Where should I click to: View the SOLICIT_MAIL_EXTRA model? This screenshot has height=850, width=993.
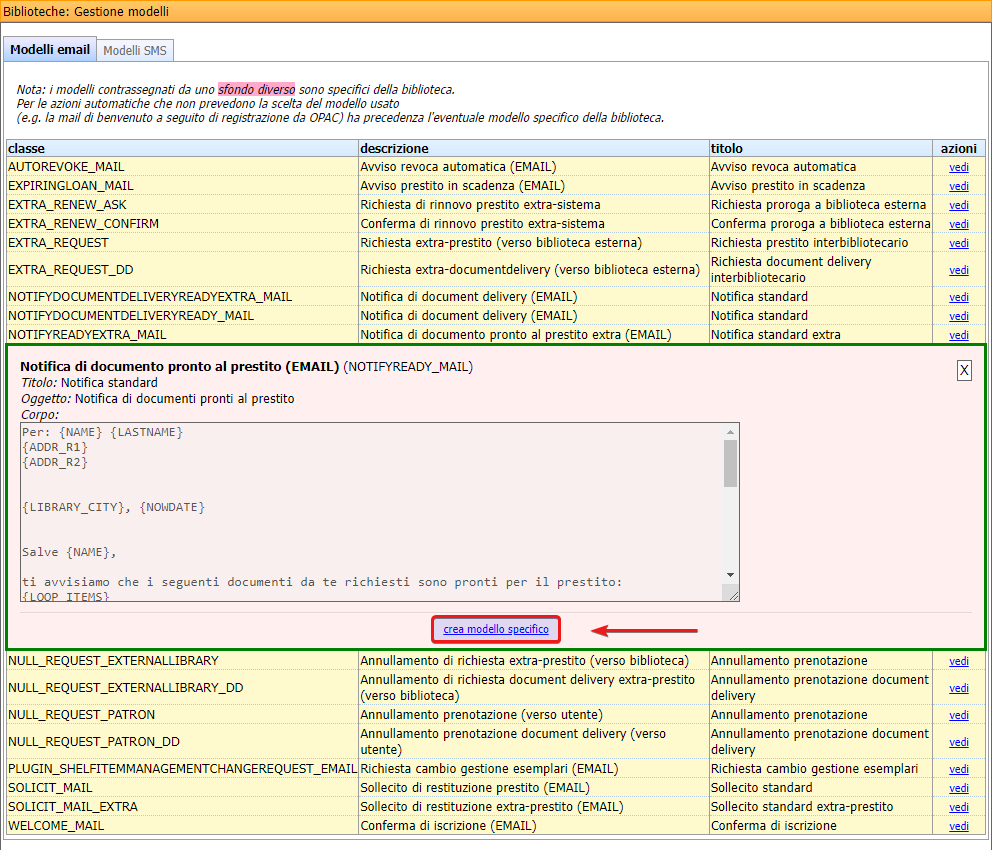coord(959,807)
